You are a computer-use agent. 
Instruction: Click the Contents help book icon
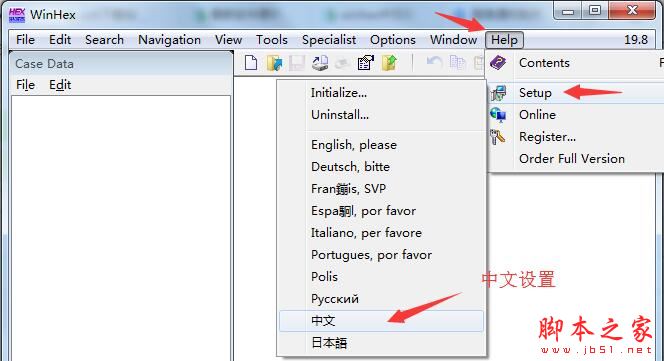(498, 63)
